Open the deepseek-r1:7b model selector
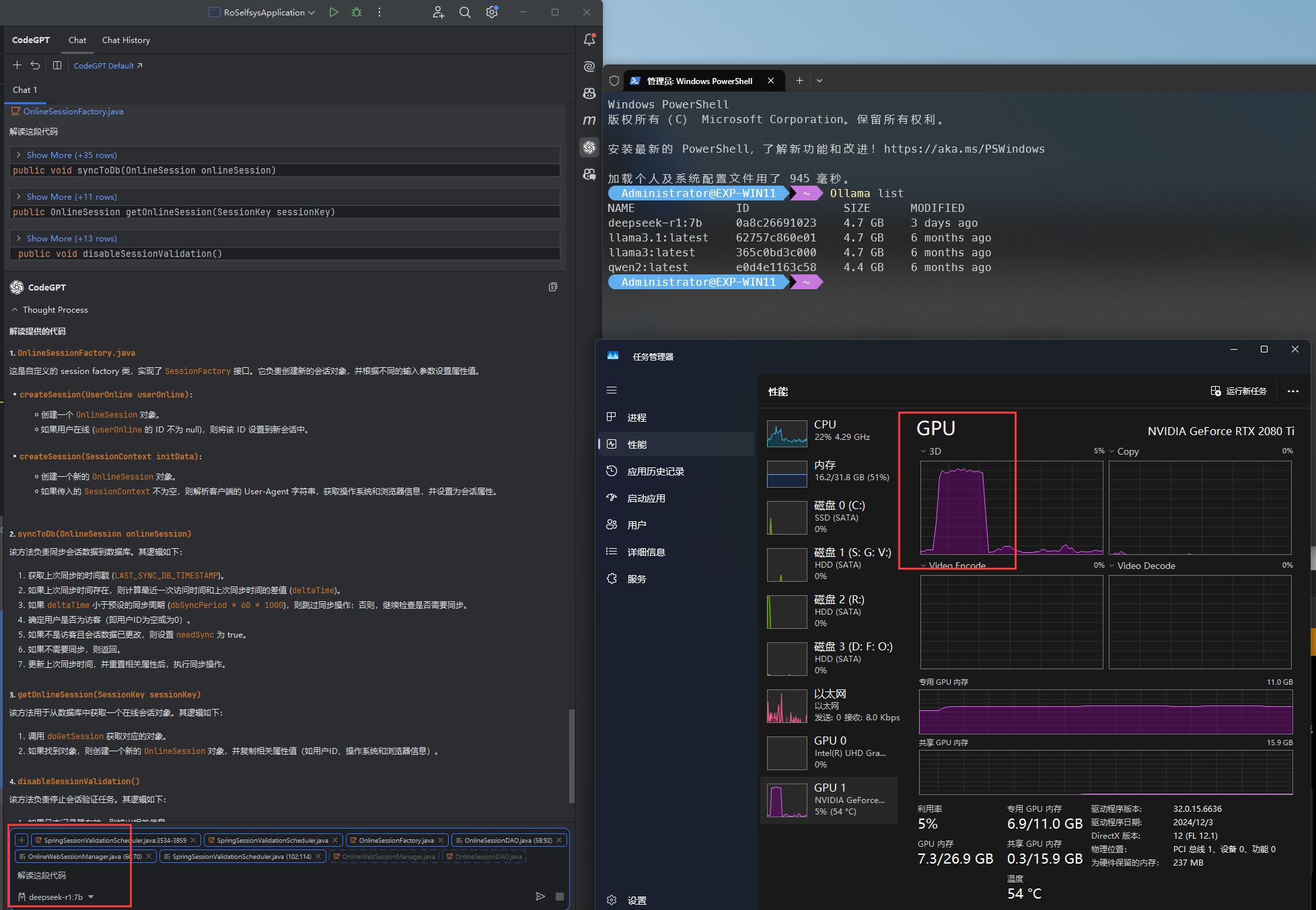This screenshot has width=1316, height=910. pos(56,897)
